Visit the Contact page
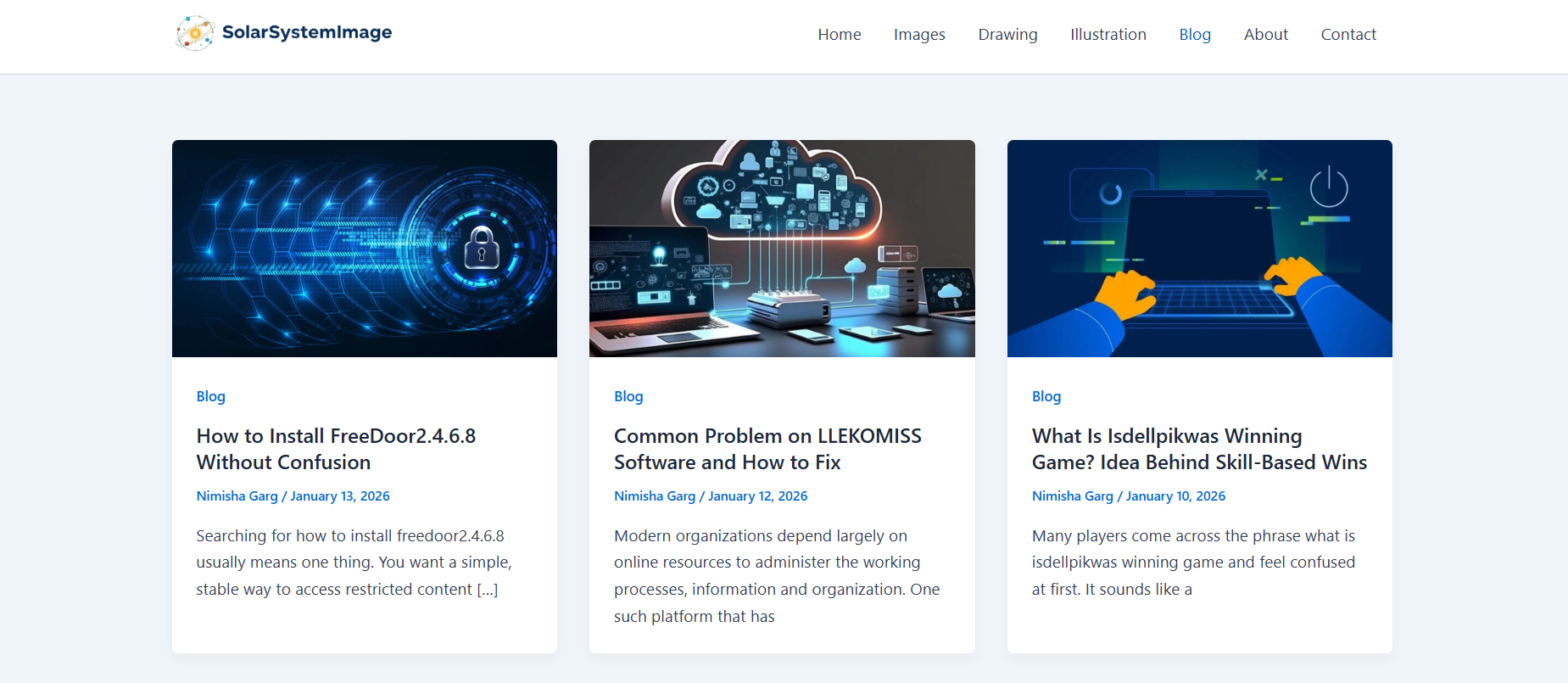The width and height of the screenshot is (1568, 683). tap(1348, 35)
